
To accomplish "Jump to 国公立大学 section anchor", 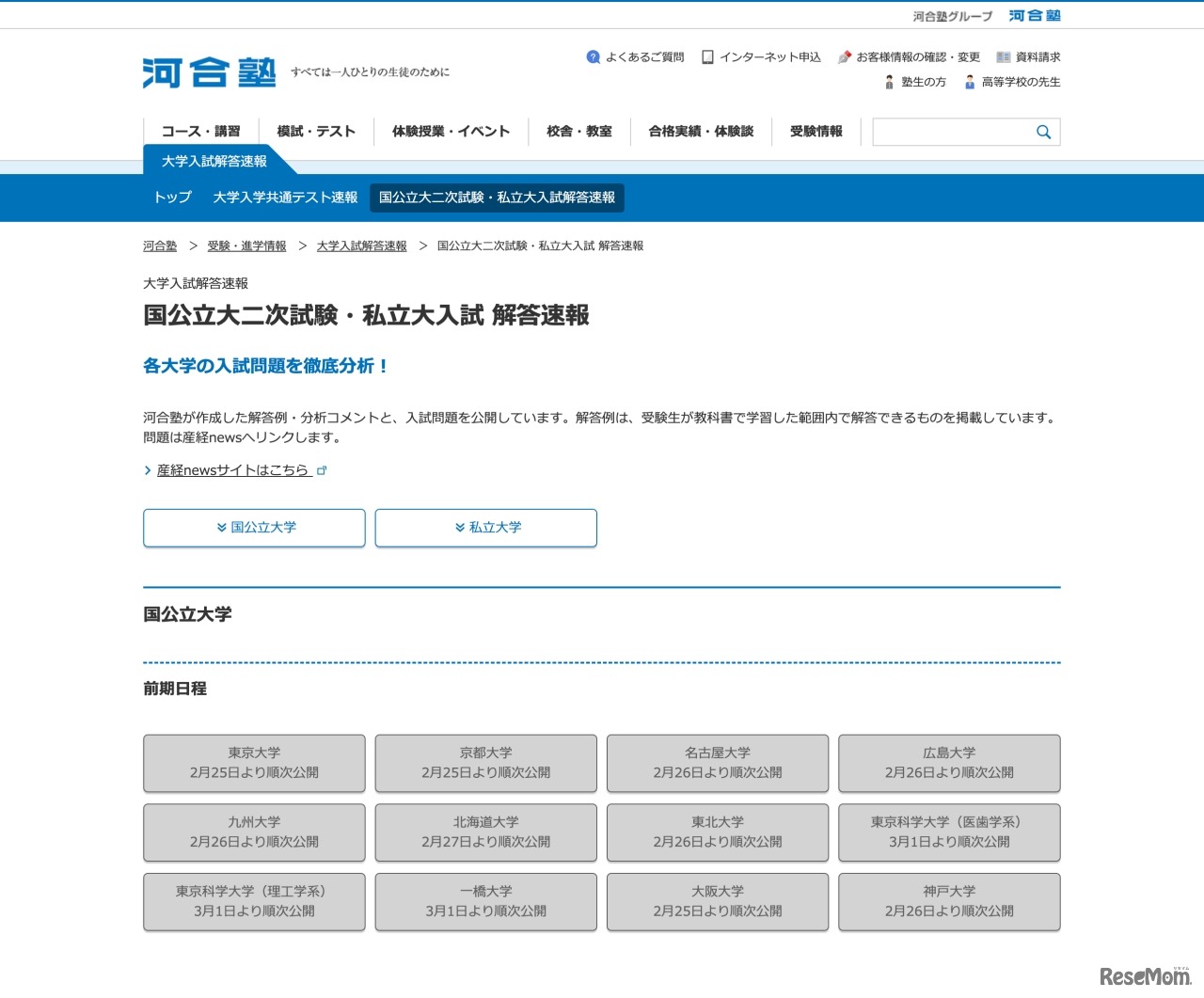I will pos(254,528).
